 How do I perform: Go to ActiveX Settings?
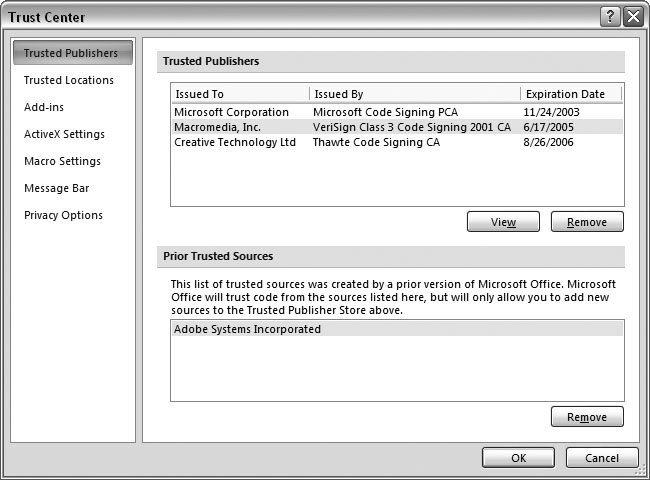click(x=64, y=134)
